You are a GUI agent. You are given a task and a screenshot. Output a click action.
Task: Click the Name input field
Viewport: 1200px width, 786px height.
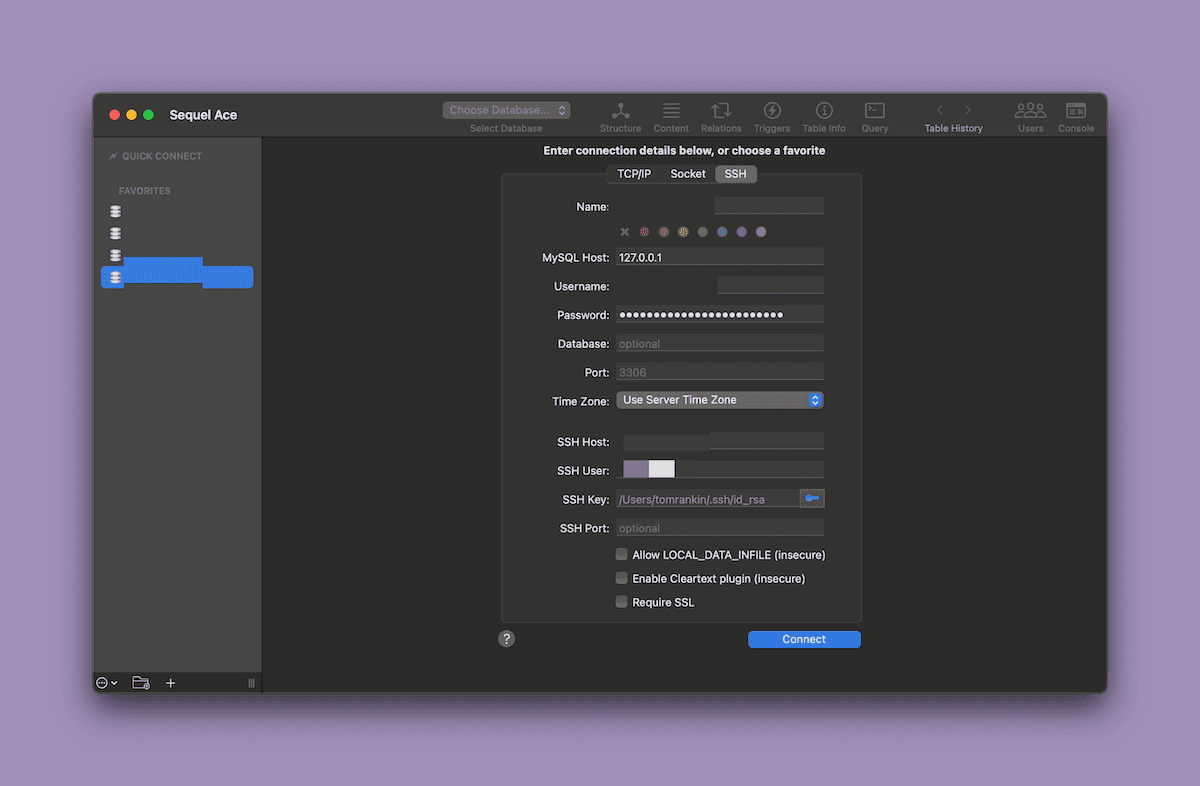(x=769, y=206)
